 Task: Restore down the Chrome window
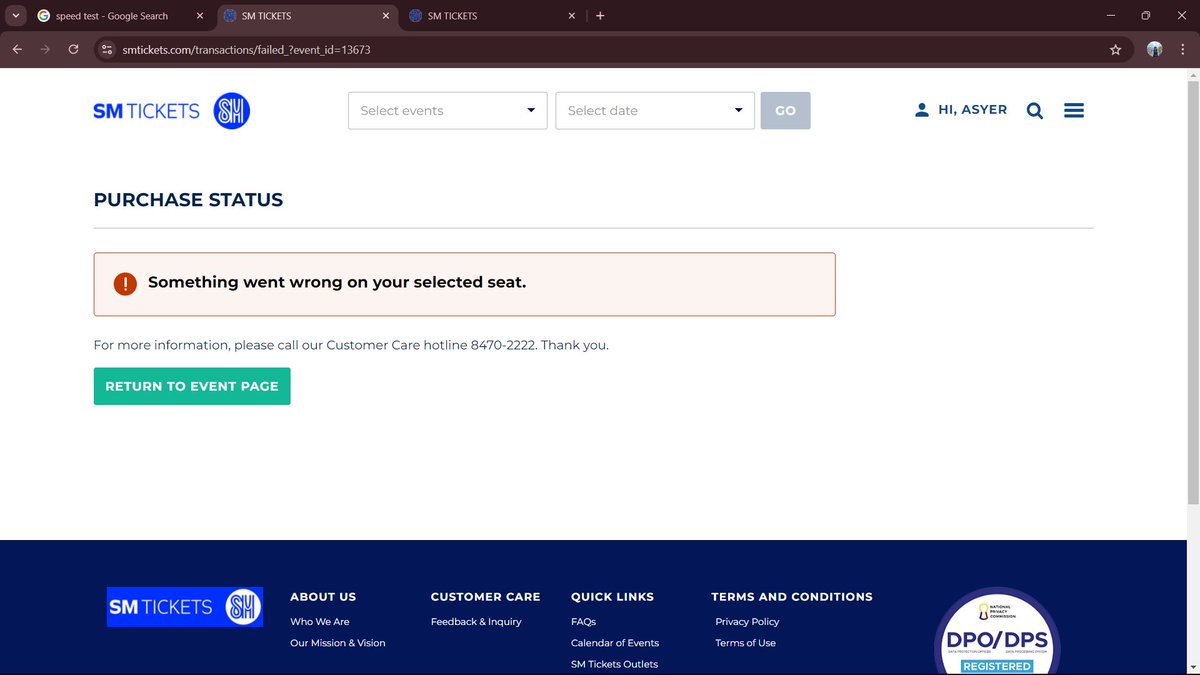1146,16
